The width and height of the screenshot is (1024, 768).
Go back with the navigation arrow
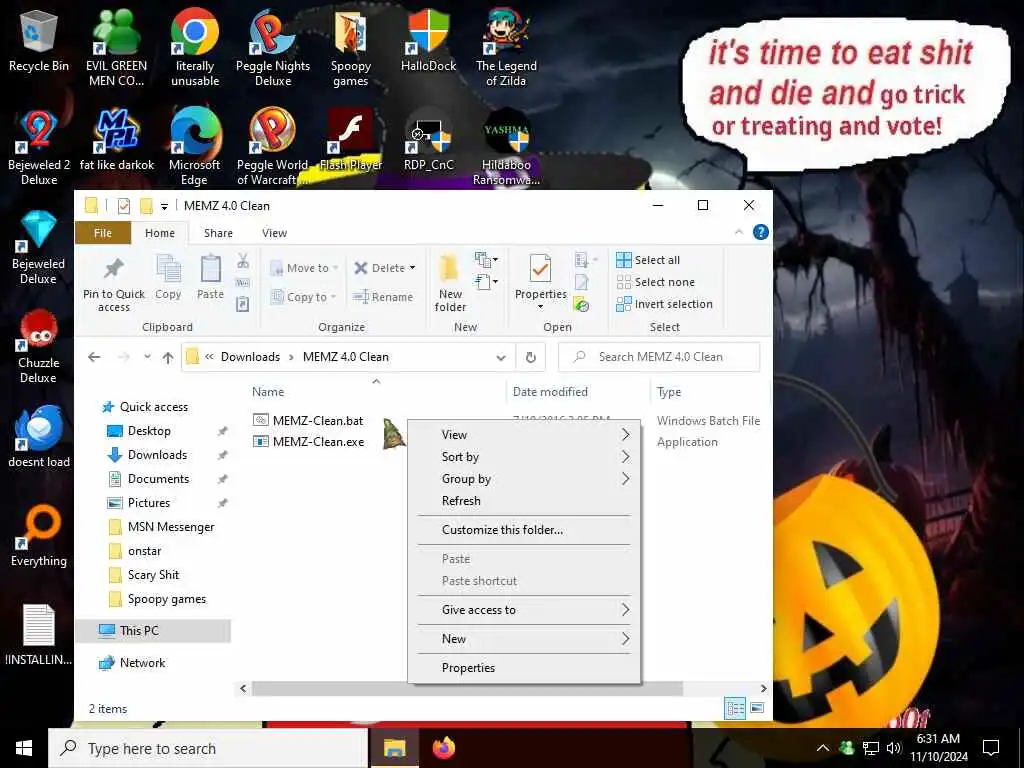point(94,357)
